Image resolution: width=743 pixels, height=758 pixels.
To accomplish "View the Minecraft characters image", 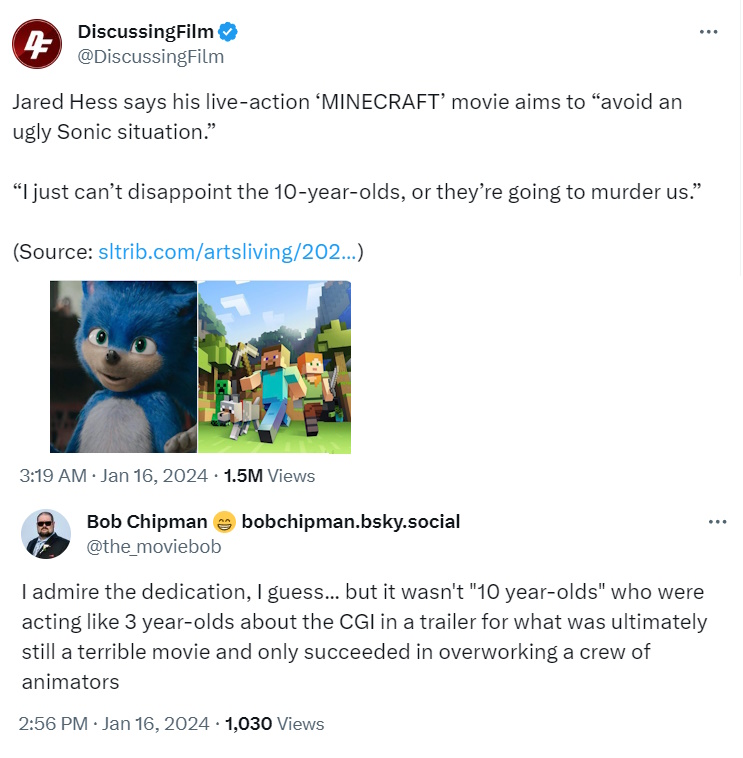I will coord(274,366).
